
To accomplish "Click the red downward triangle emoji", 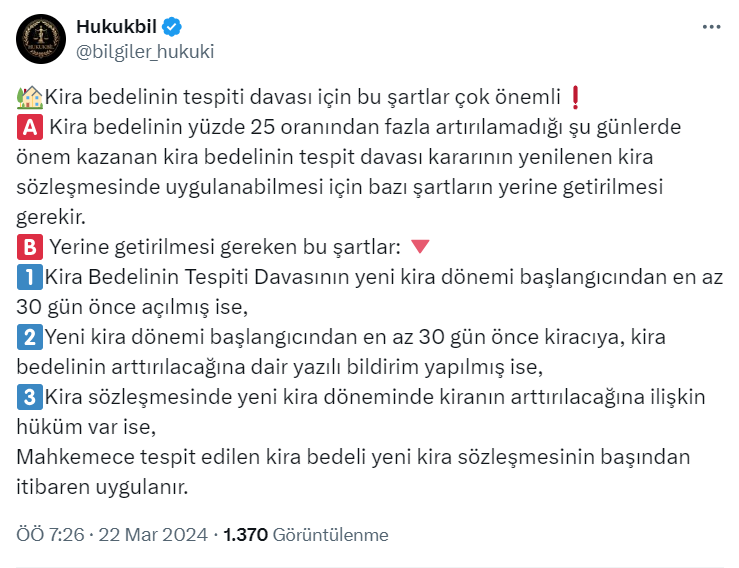I will click(x=421, y=247).
